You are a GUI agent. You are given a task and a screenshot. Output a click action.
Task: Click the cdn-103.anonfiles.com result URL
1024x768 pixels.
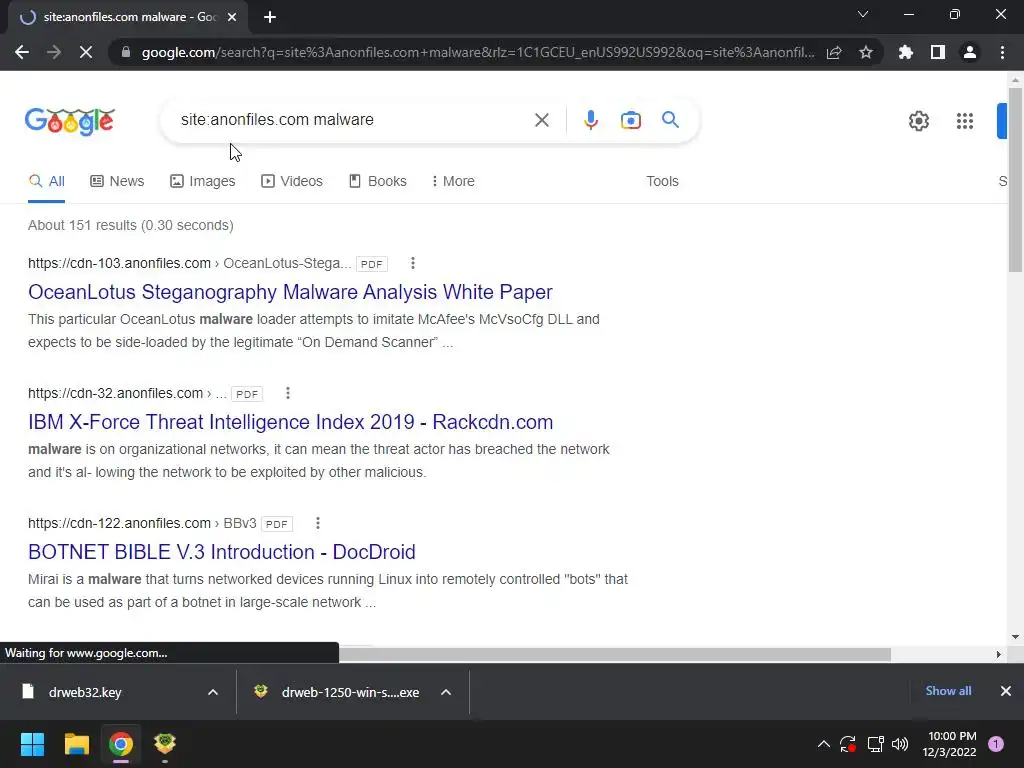[x=119, y=263]
